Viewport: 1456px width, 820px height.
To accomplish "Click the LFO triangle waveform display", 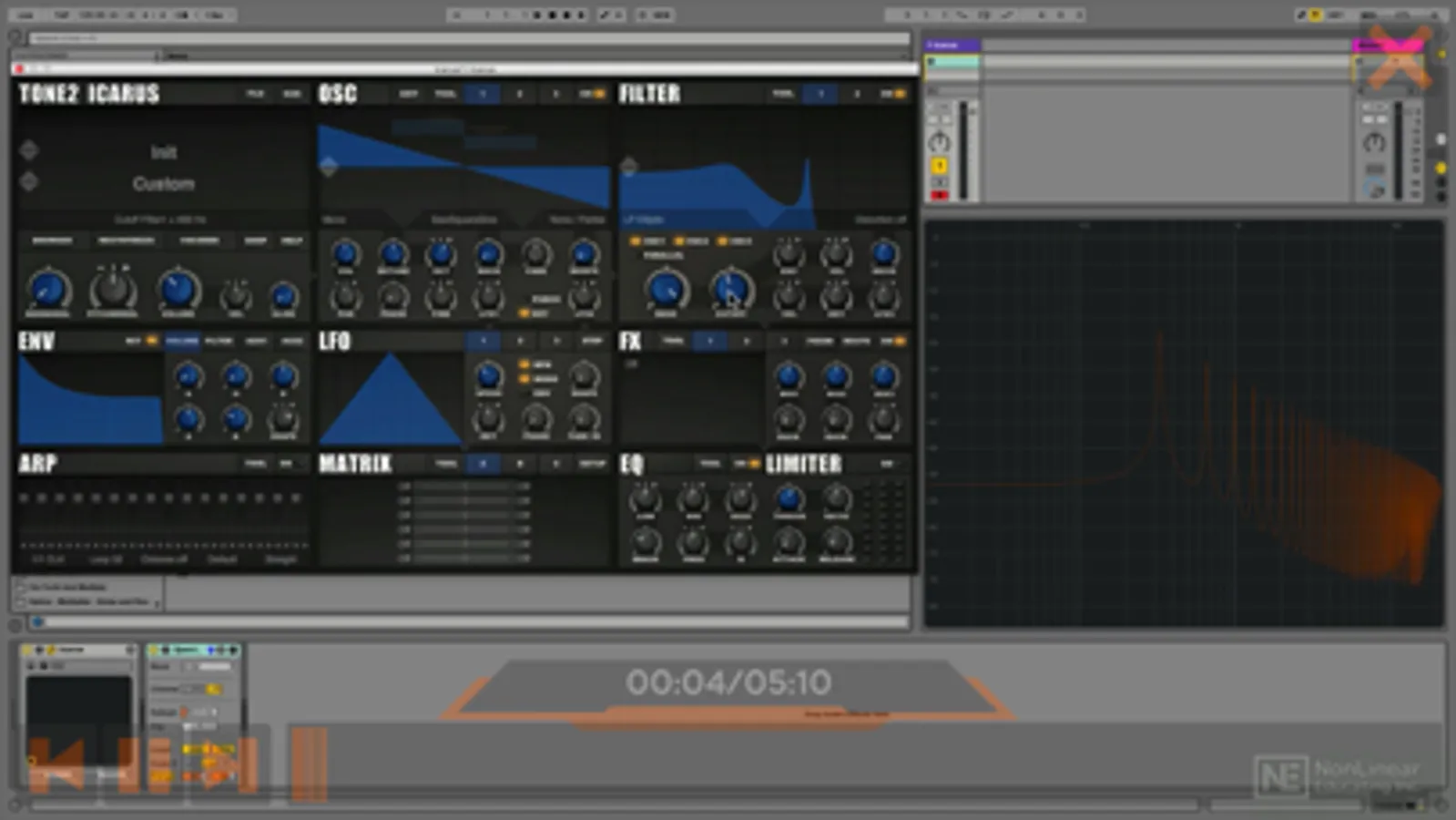I will [391, 399].
